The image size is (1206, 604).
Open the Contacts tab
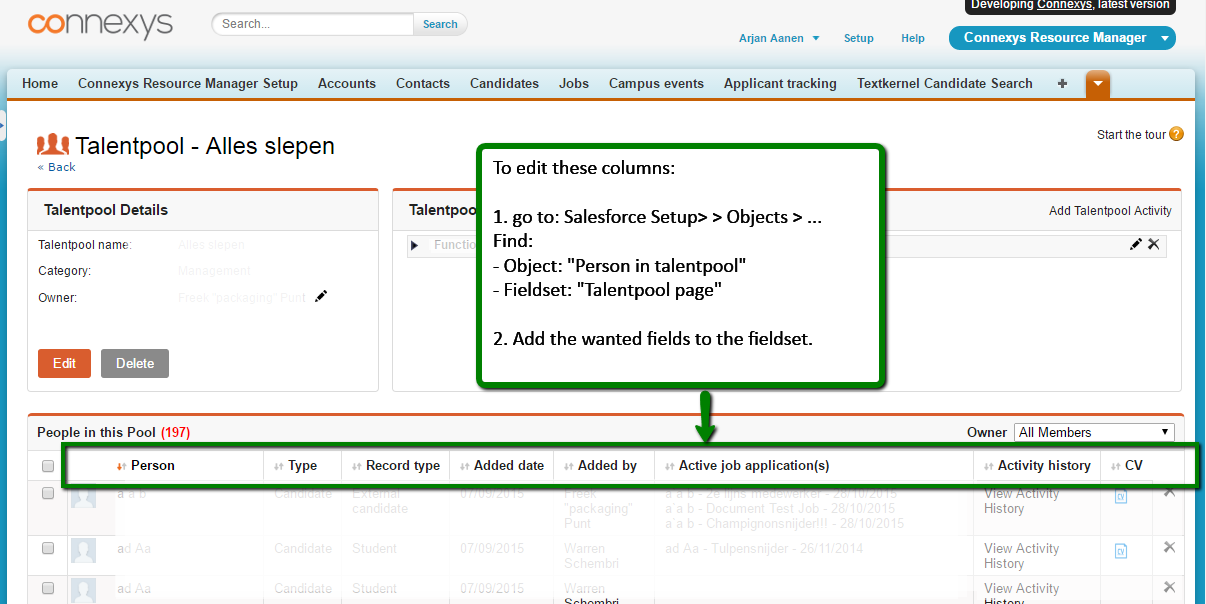(x=423, y=84)
